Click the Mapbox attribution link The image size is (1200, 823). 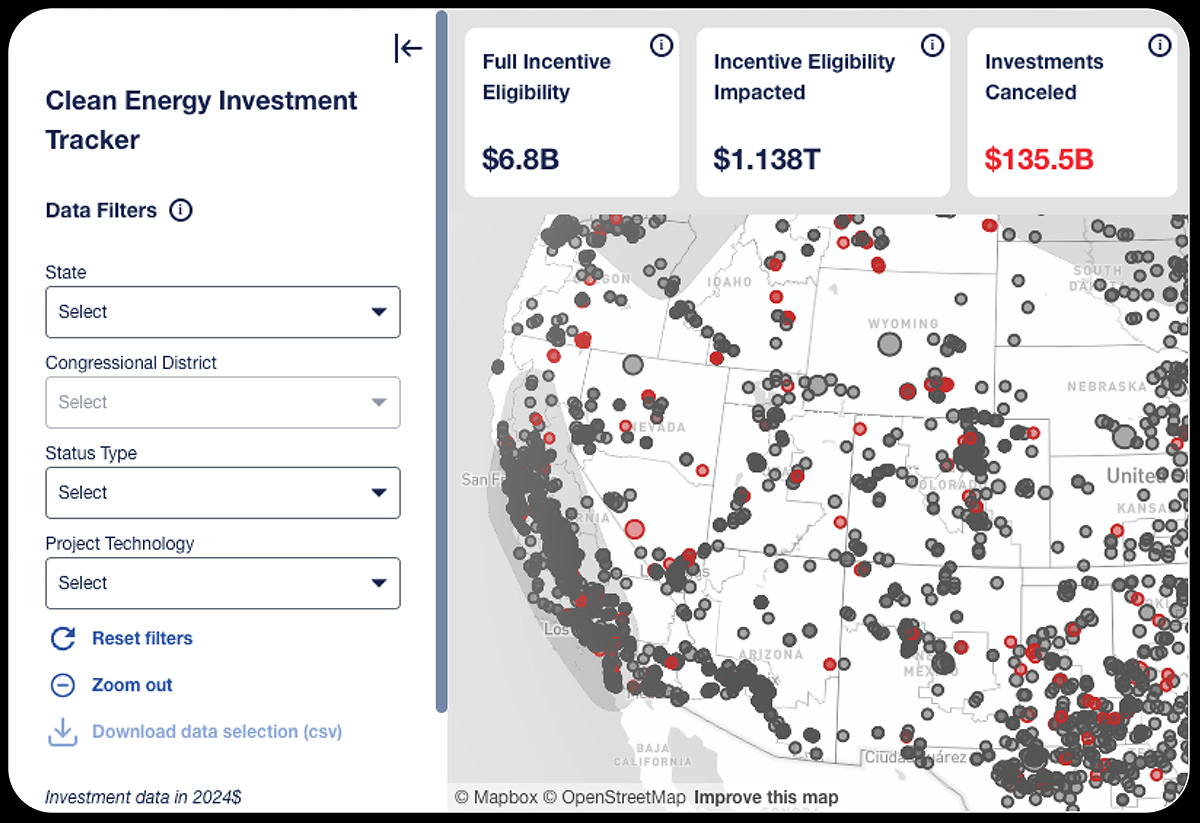tap(496, 798)
